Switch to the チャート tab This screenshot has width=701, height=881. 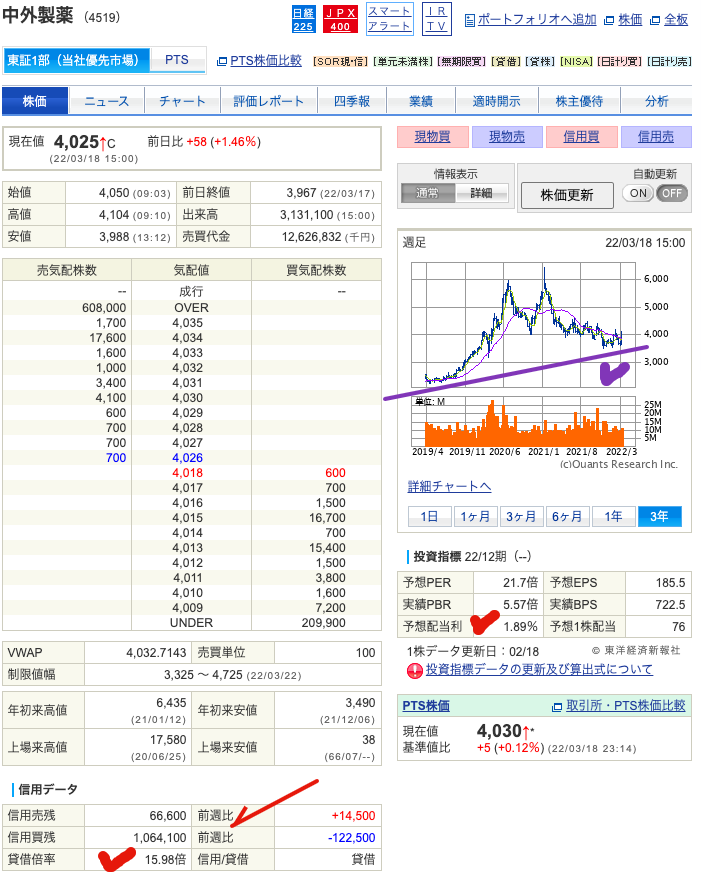tap(183, 101)
